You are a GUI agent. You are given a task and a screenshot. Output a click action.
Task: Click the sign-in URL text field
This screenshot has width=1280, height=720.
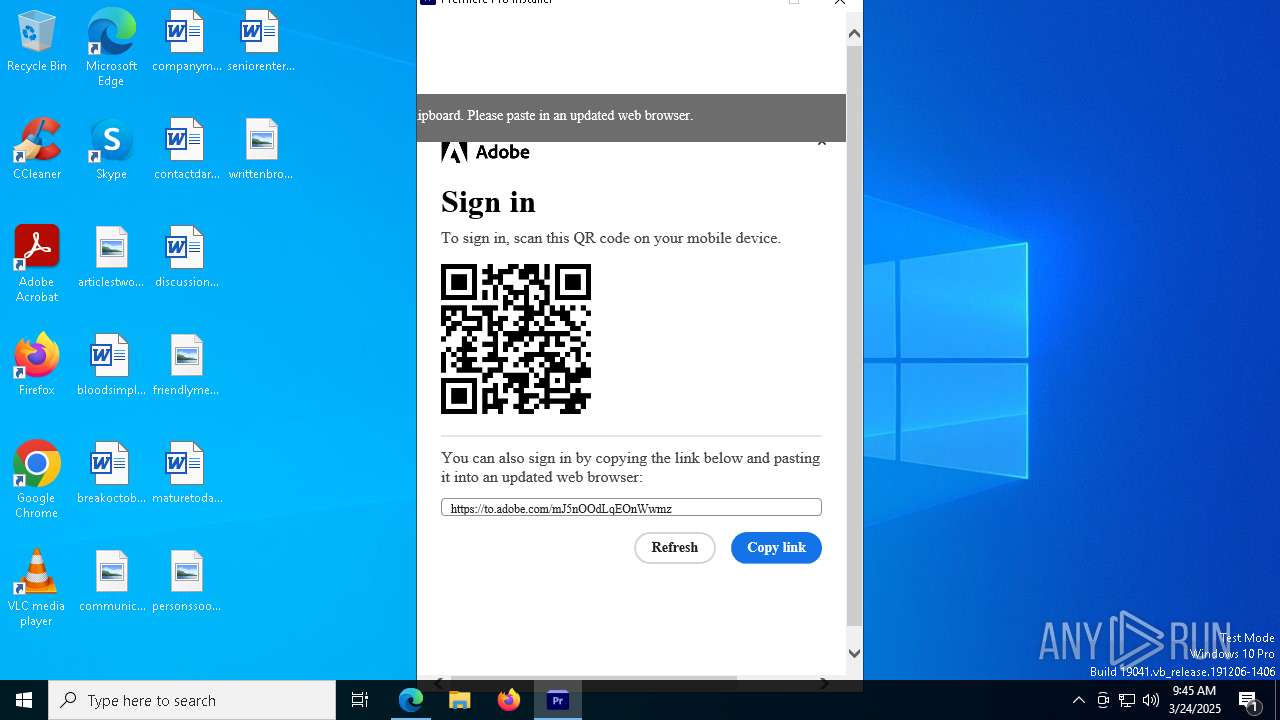click(x=631, y=508)
